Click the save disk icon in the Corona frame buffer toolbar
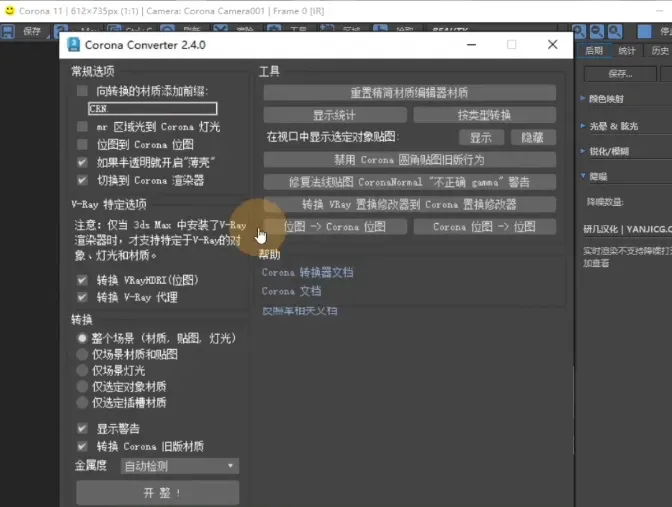Viewport: 672px width, 507px height. click(8, 31)
